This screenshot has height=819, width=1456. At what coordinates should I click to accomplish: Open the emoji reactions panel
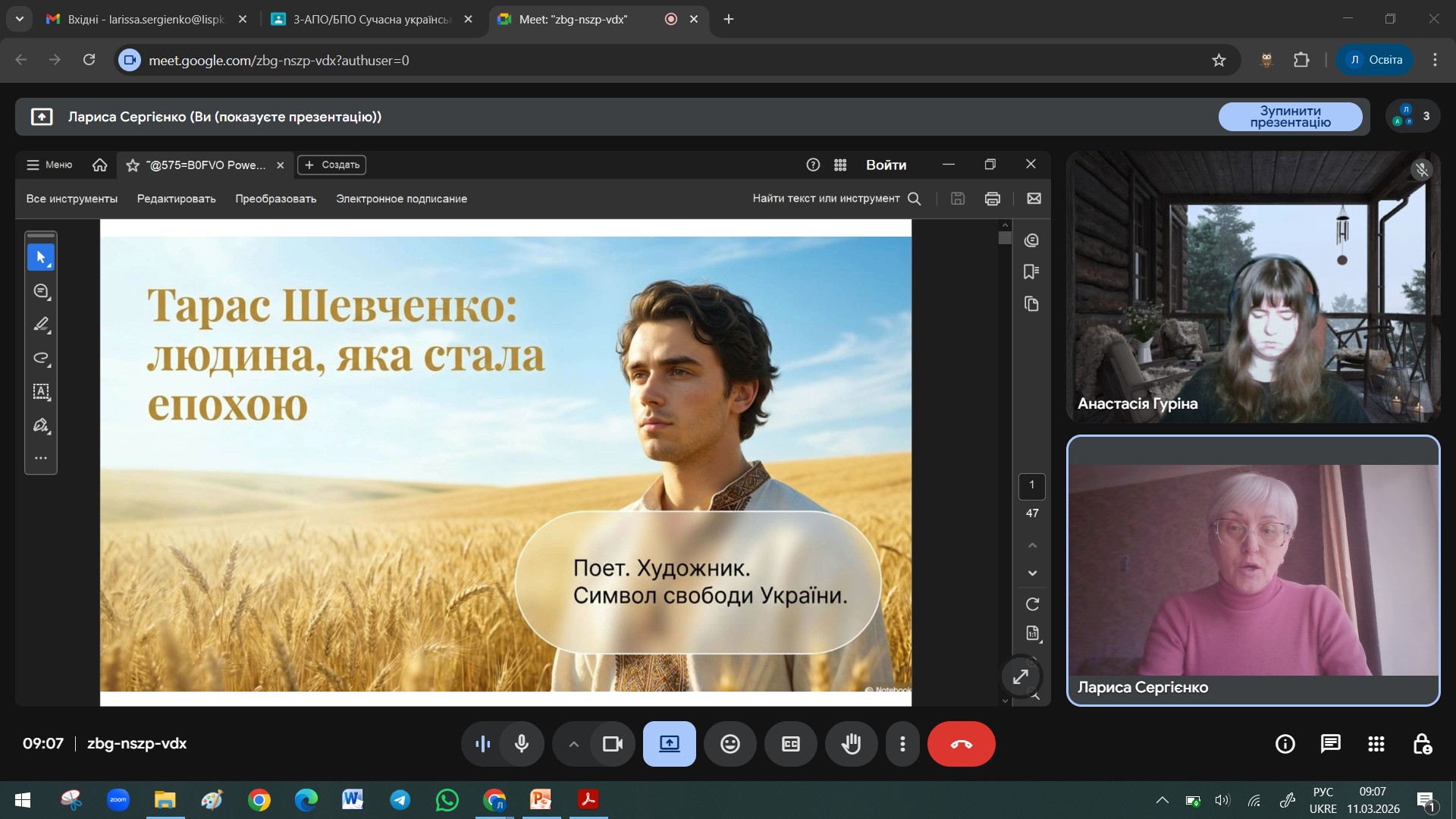[x=730, y=744]
